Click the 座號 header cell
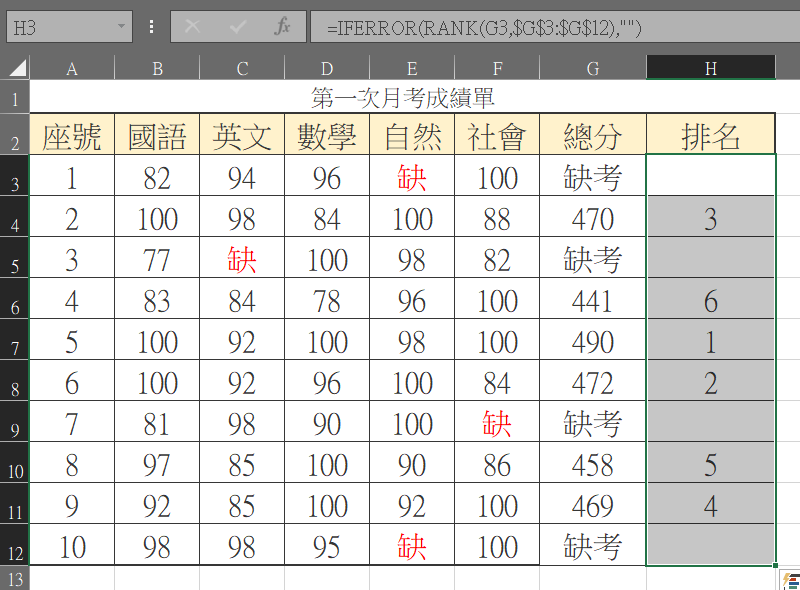 pyautogui.click(x=72, y=135)
